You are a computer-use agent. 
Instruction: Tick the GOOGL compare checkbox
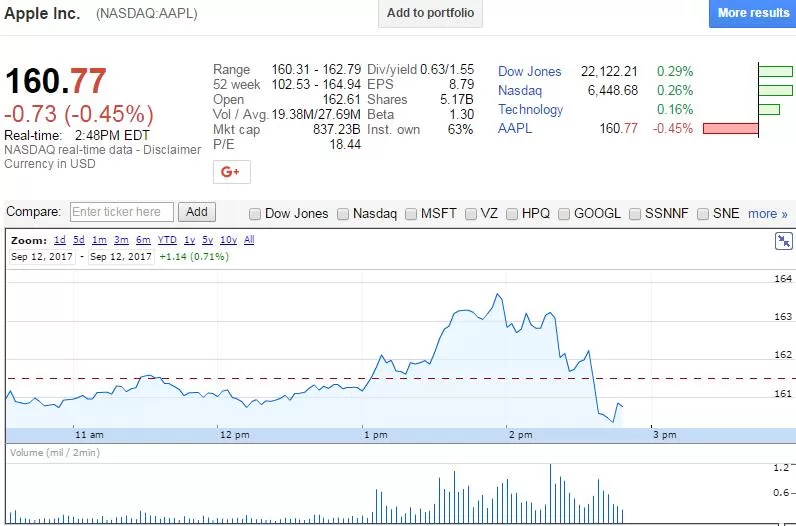563,214
